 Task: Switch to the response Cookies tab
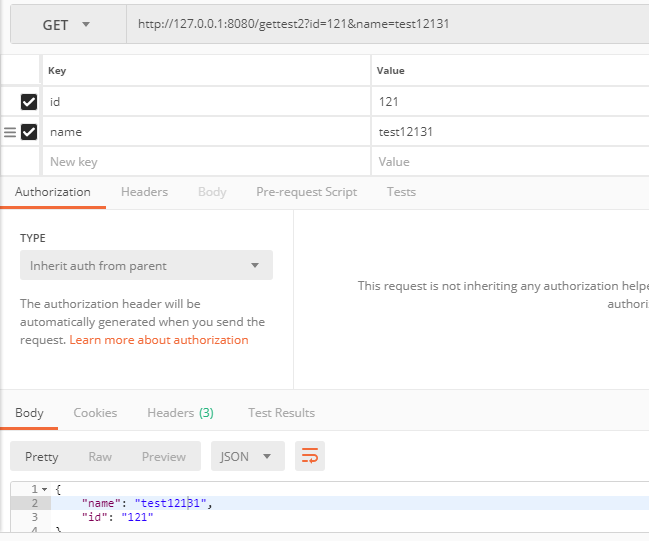pyautogui.click(x=95, y=413)
